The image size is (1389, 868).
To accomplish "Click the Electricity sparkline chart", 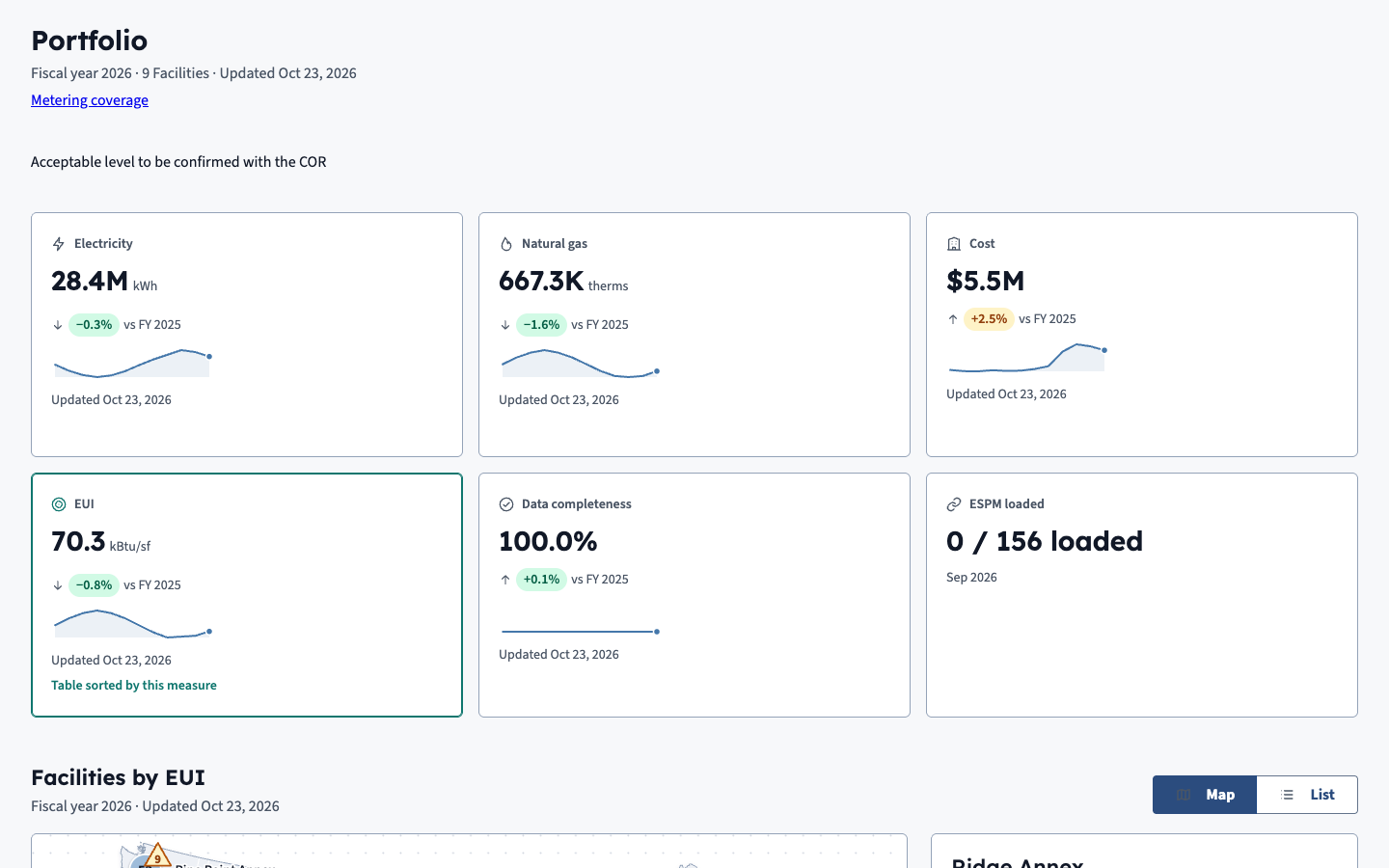I will click(x=132, y=363).
